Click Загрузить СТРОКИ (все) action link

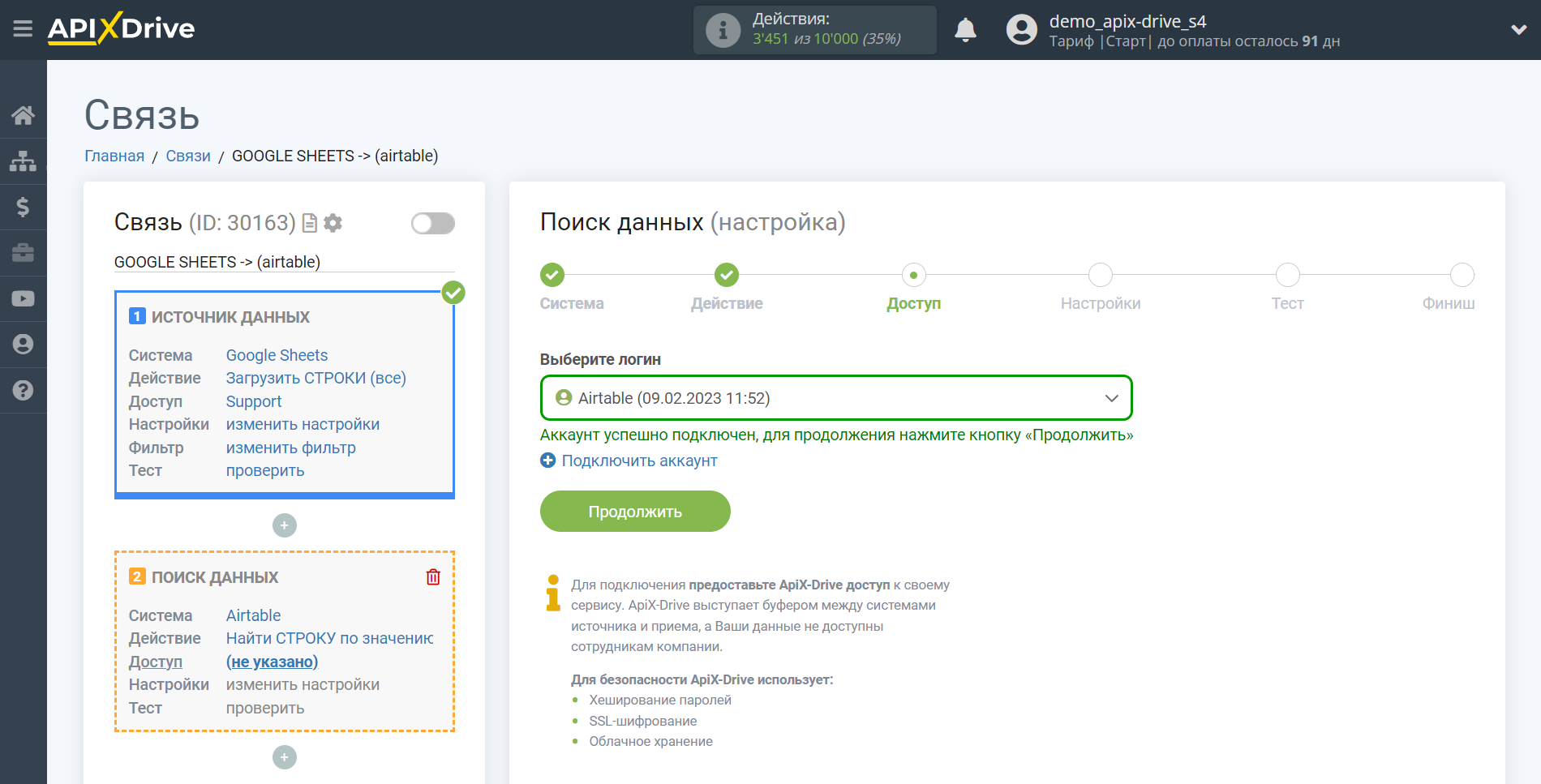pyautogui.click(x=315, y=378)
